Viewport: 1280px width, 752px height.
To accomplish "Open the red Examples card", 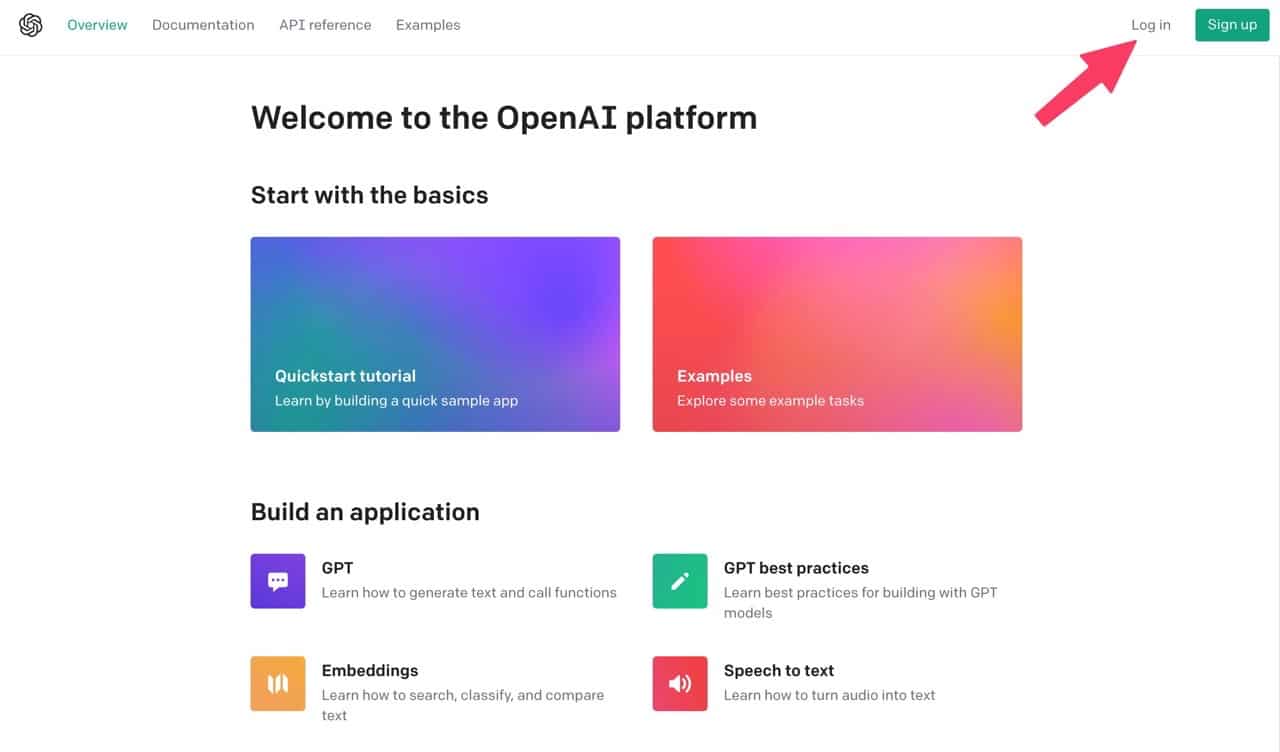I will tap(837, 334).
